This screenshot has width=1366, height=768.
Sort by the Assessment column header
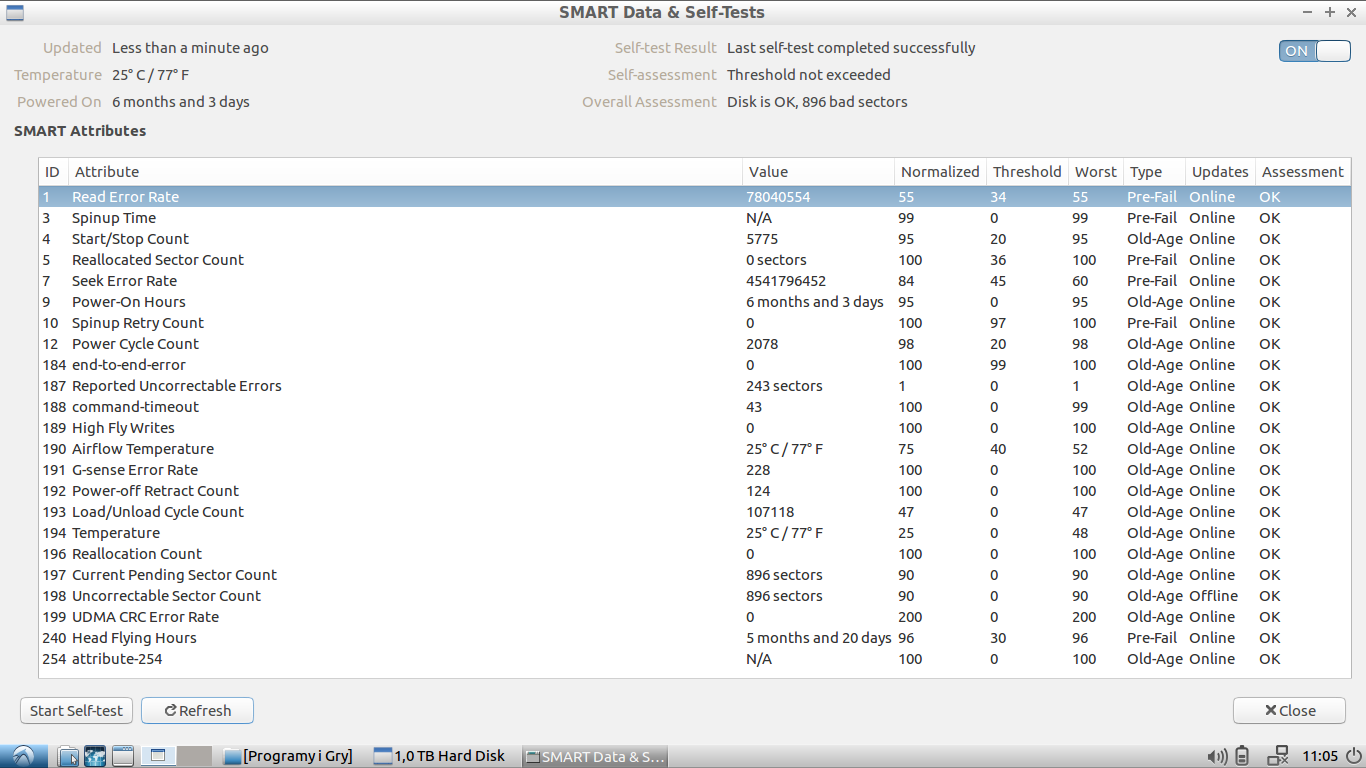click(1303, 172)
